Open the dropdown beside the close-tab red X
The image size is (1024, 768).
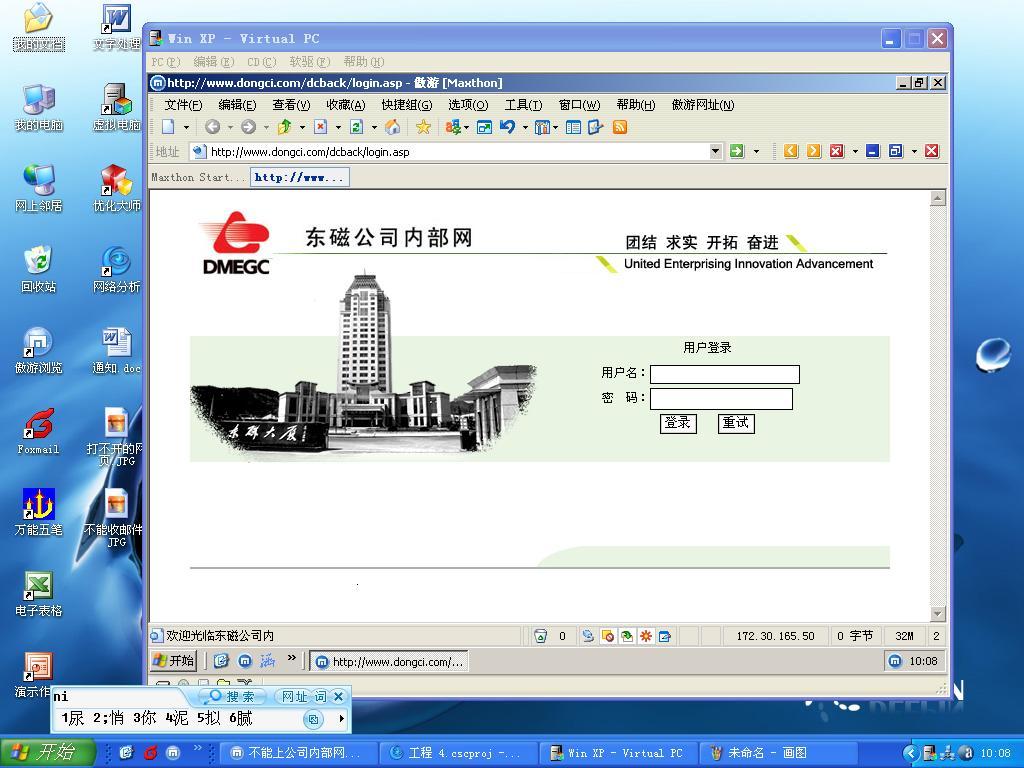855,152
